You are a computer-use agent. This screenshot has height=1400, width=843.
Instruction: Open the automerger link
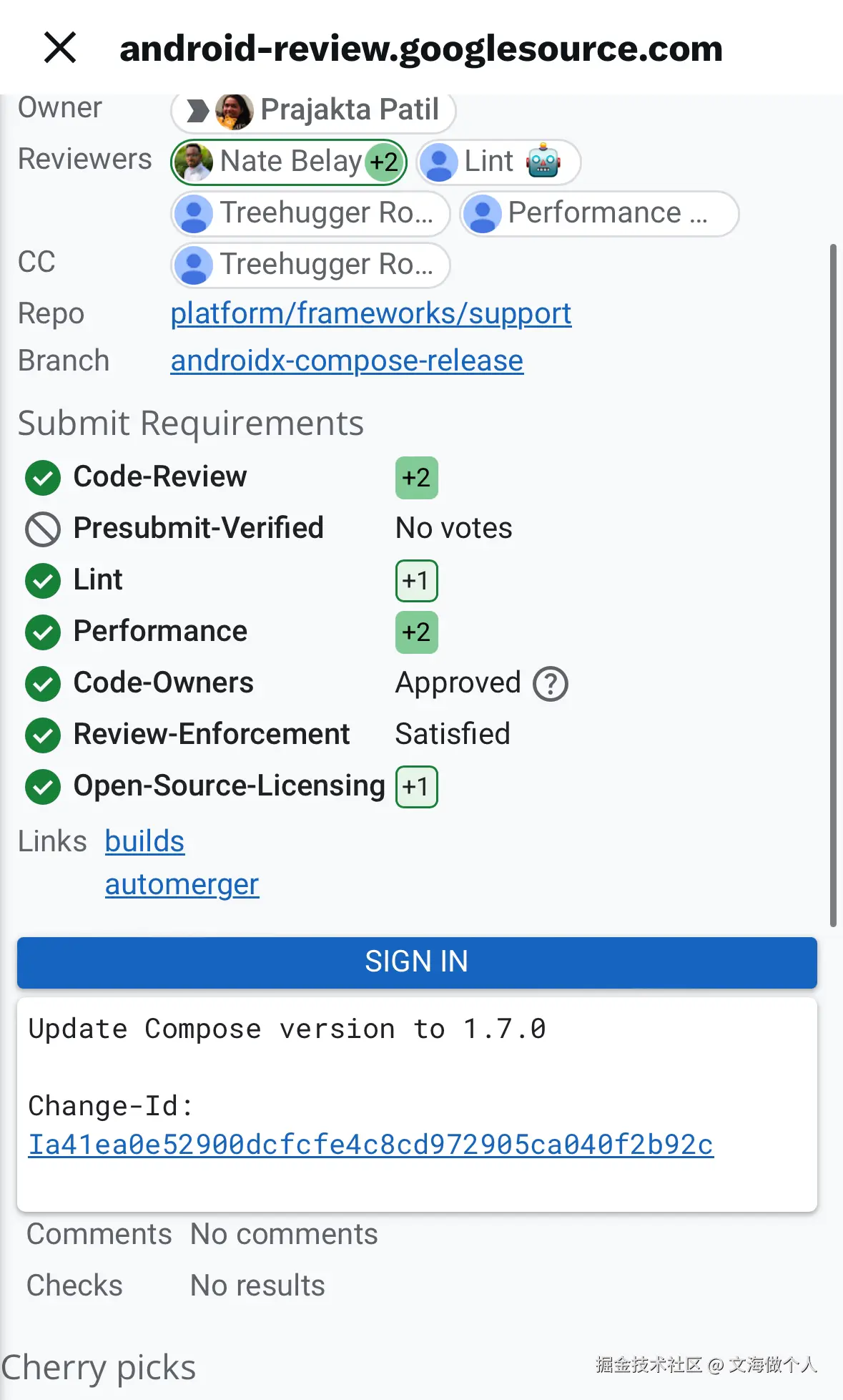182,884
